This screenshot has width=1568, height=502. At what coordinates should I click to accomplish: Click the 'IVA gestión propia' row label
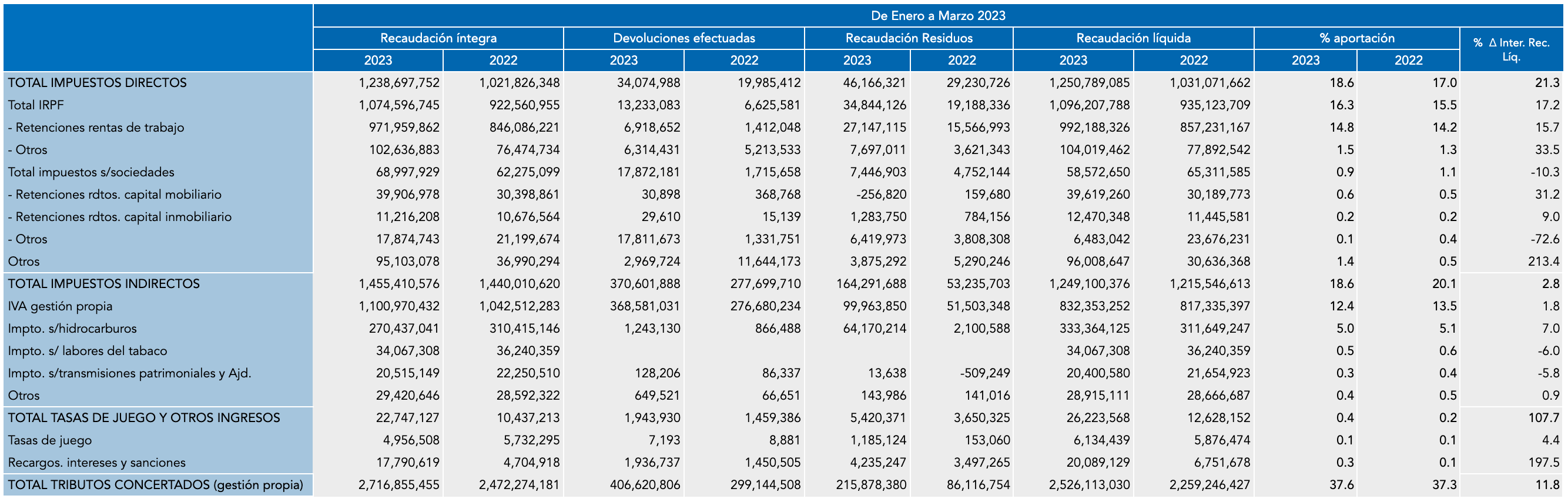[x=61, y=307]
